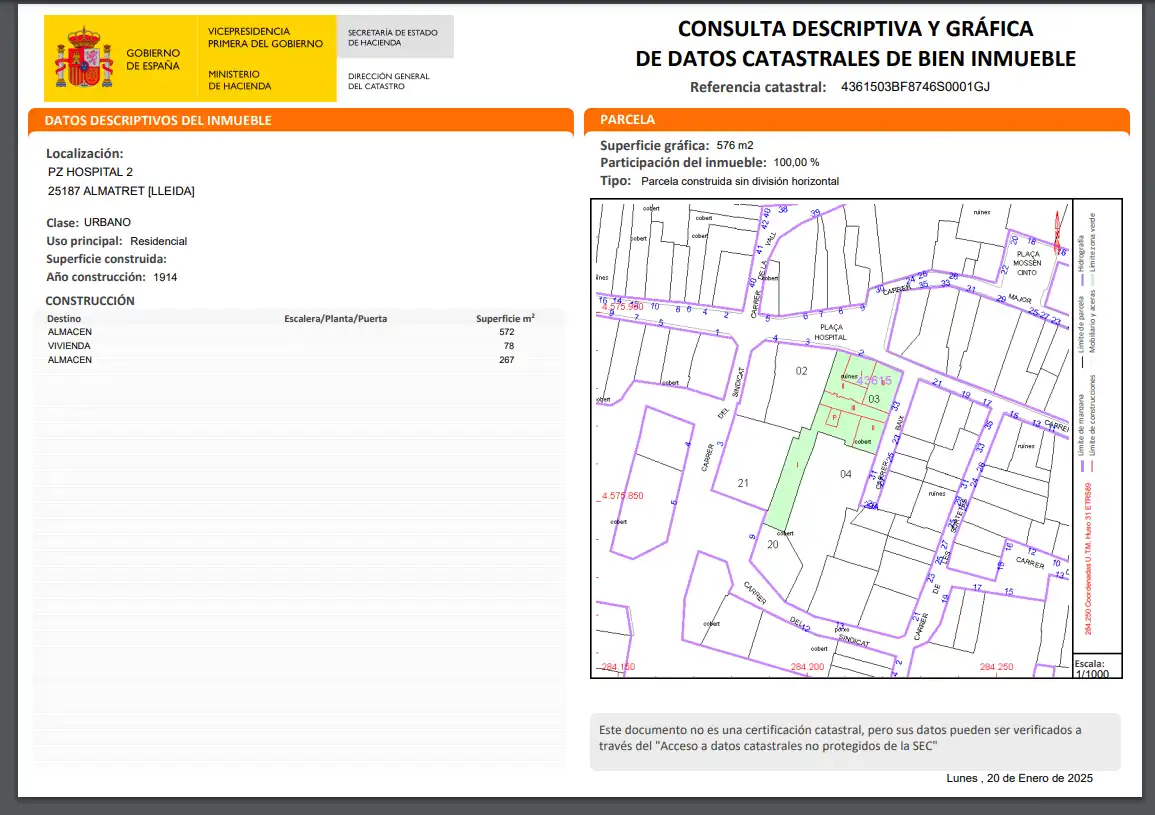The width and height of the screenshot is (1155, 815).
Task: Select 'Parcela construida sin división horizontal' text
Action: (740, 181)
